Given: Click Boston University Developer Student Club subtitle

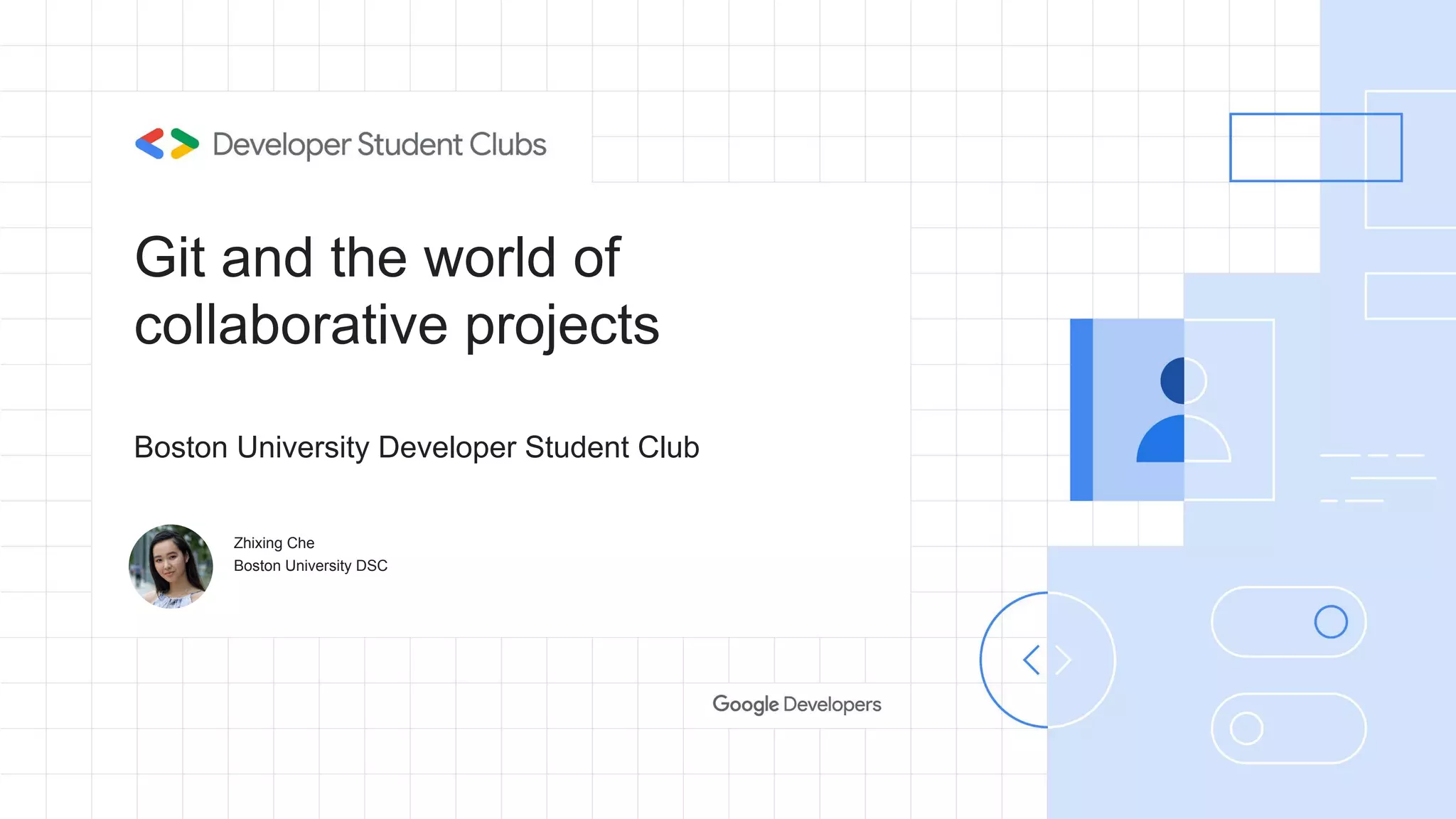Looking at the screenshot, I should (417, 447).
